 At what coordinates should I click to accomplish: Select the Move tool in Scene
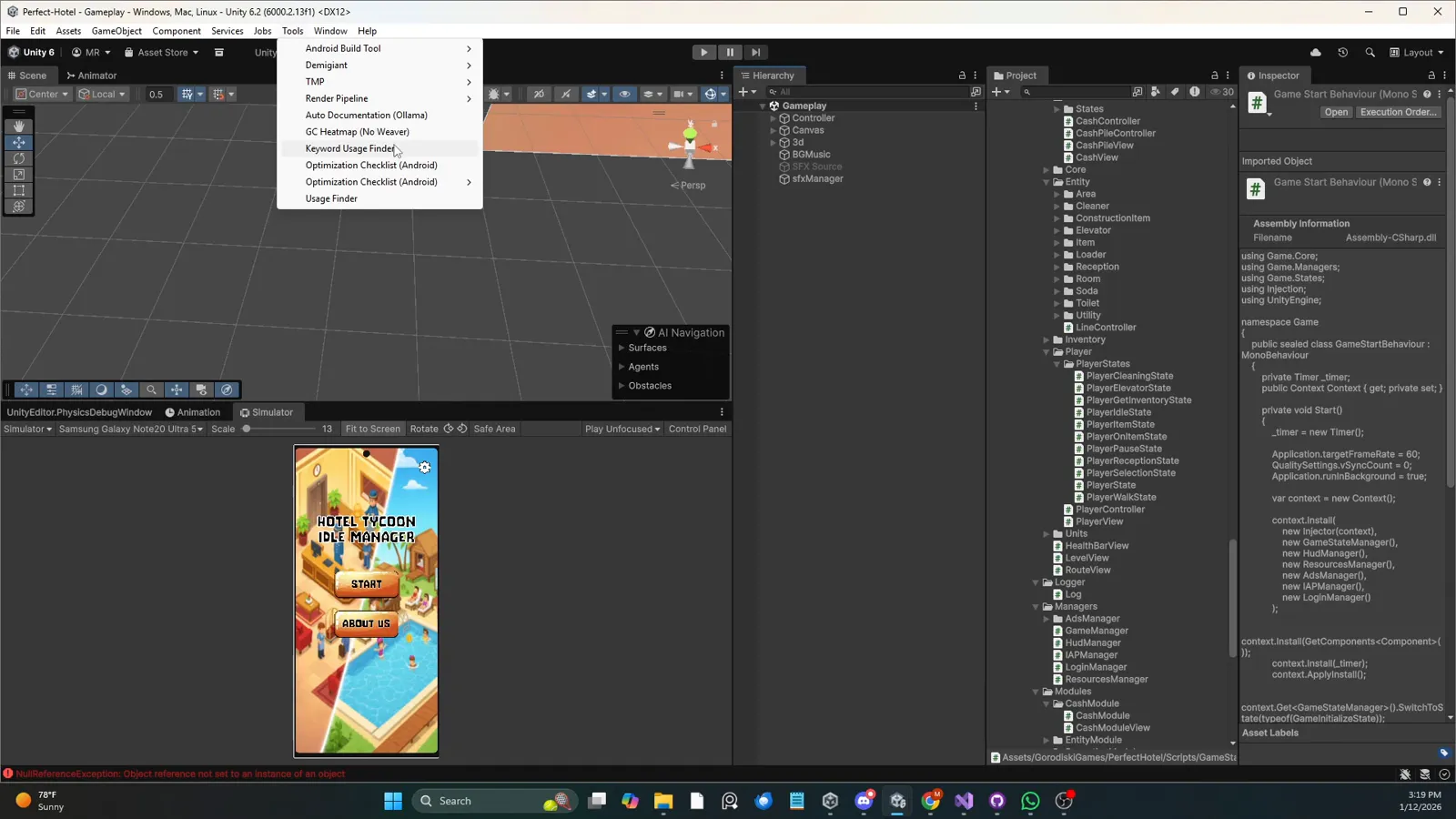(x=18, y=142)
